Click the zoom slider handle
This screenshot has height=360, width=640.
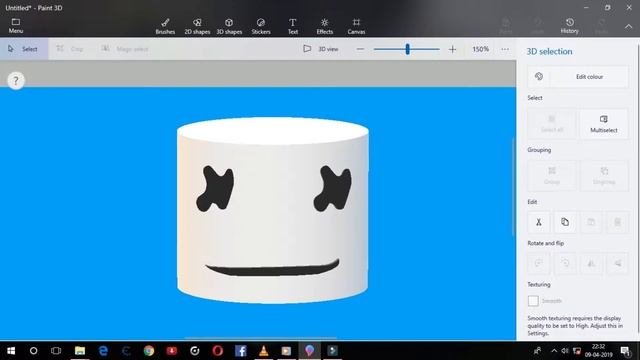coord(407,49)
